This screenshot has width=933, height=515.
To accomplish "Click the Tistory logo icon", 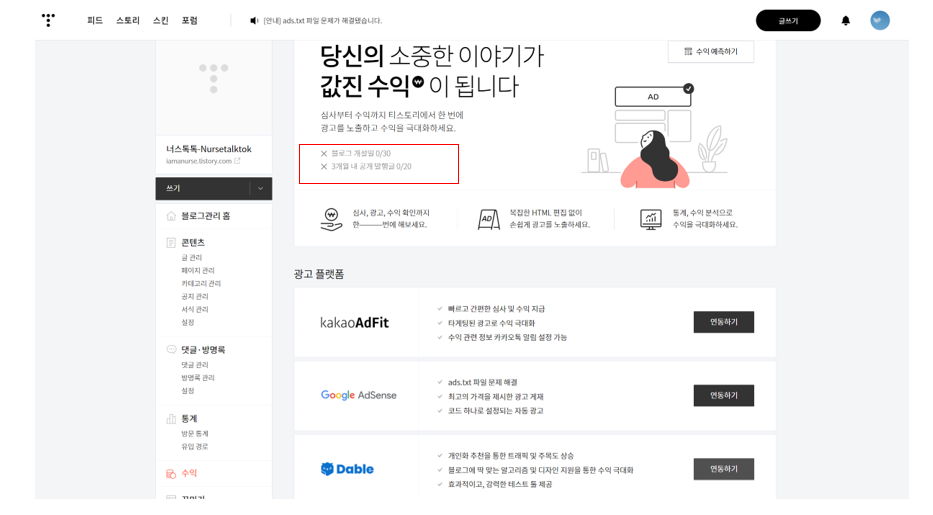I will (x=48, y=20).
